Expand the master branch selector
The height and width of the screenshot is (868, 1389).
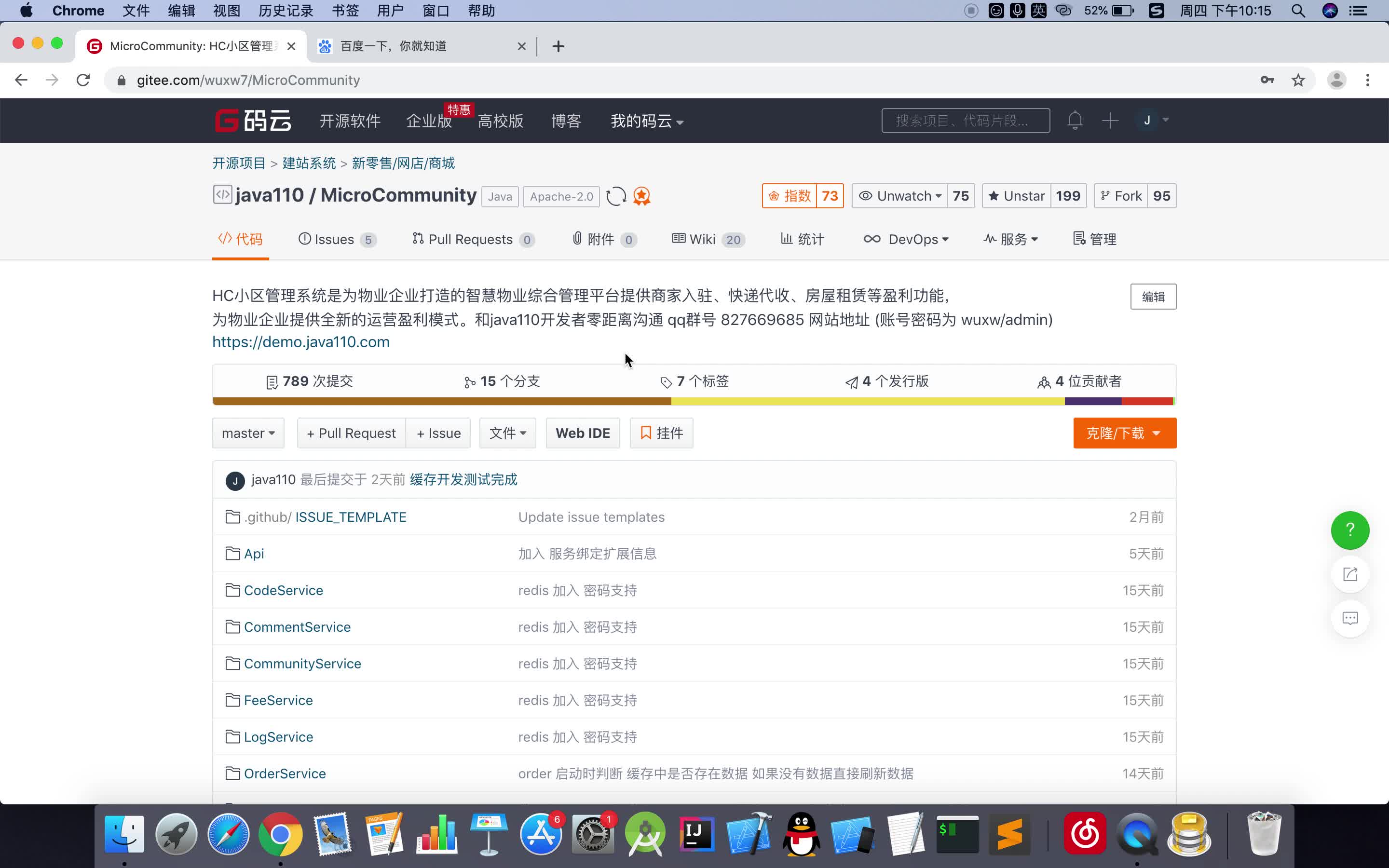click(x=248, y=433)
